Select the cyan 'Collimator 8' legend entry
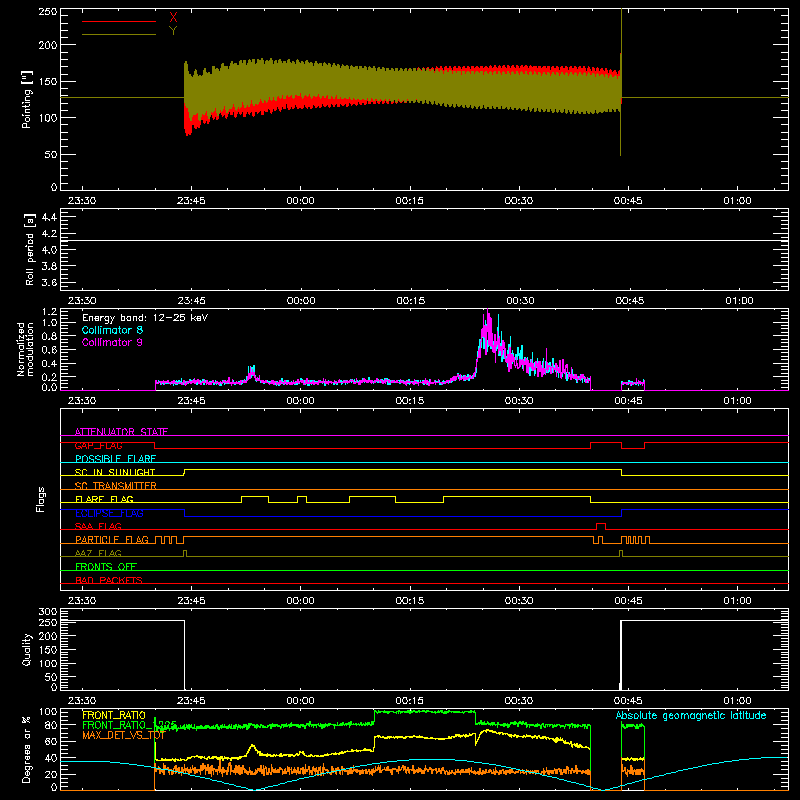The image size is (800, 800). 112,330
